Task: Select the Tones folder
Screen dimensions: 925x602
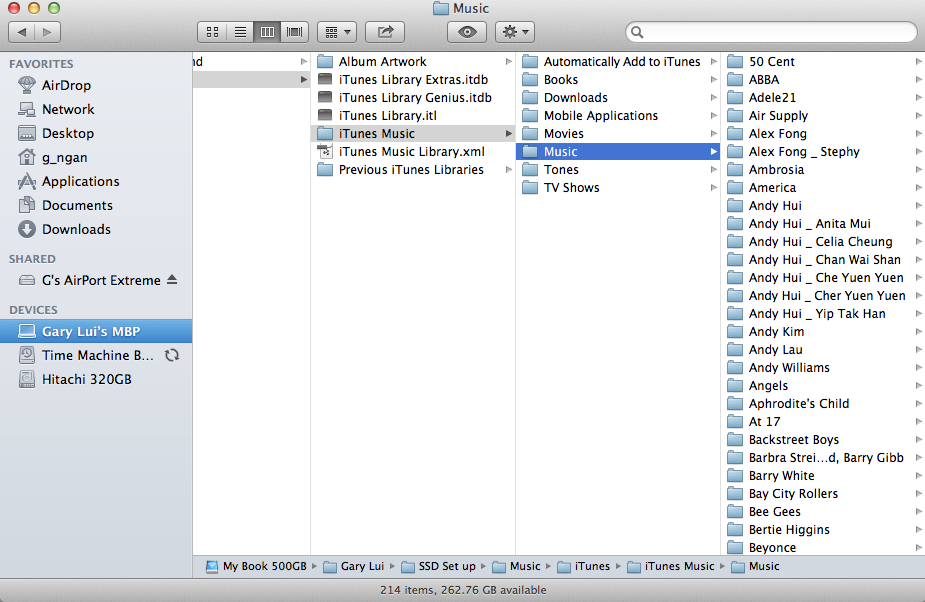Action: coord(618,169)
